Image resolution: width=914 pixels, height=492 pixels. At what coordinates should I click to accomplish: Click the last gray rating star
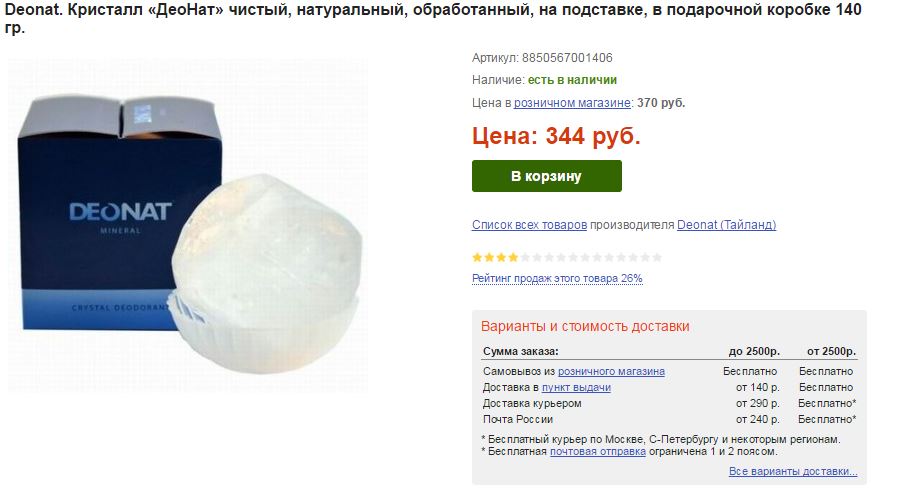(657, 257)
